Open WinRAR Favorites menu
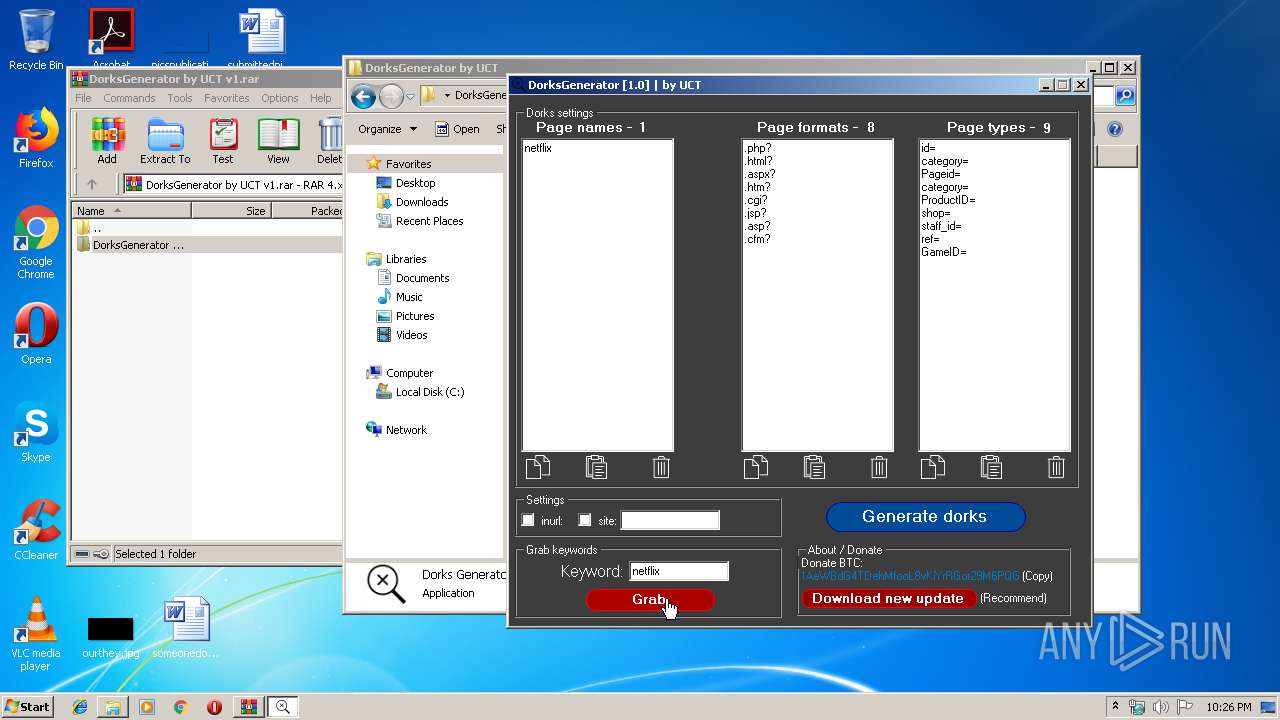 click(x=227, y=98)
